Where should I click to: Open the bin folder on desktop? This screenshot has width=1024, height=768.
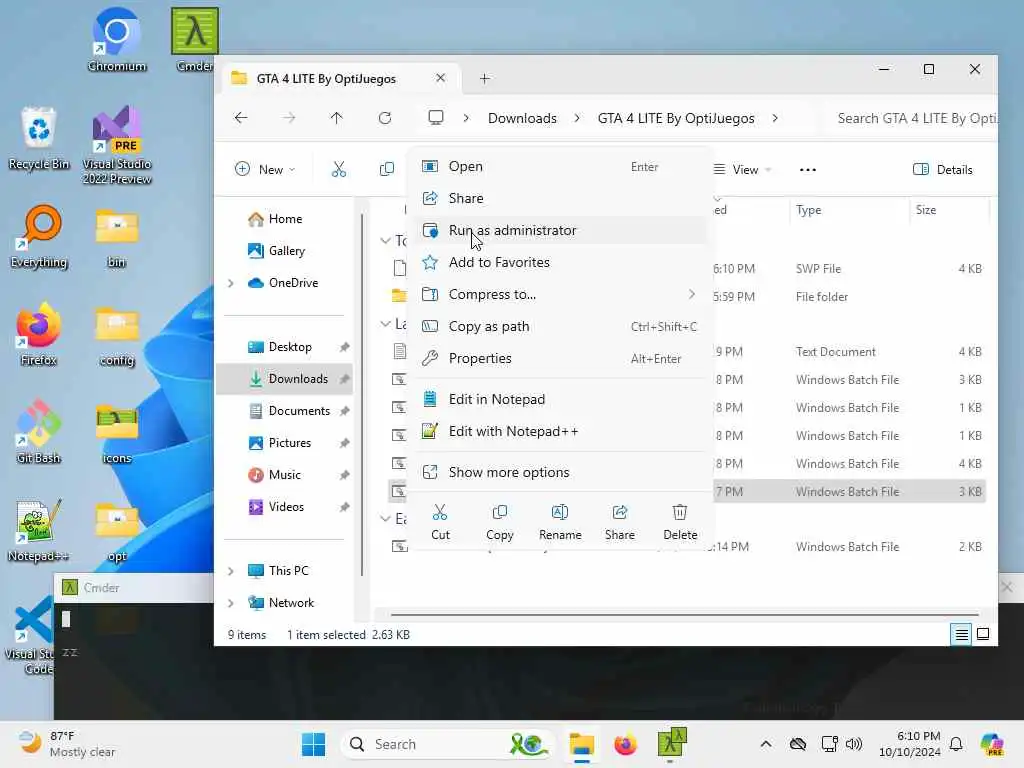[117, 236]
